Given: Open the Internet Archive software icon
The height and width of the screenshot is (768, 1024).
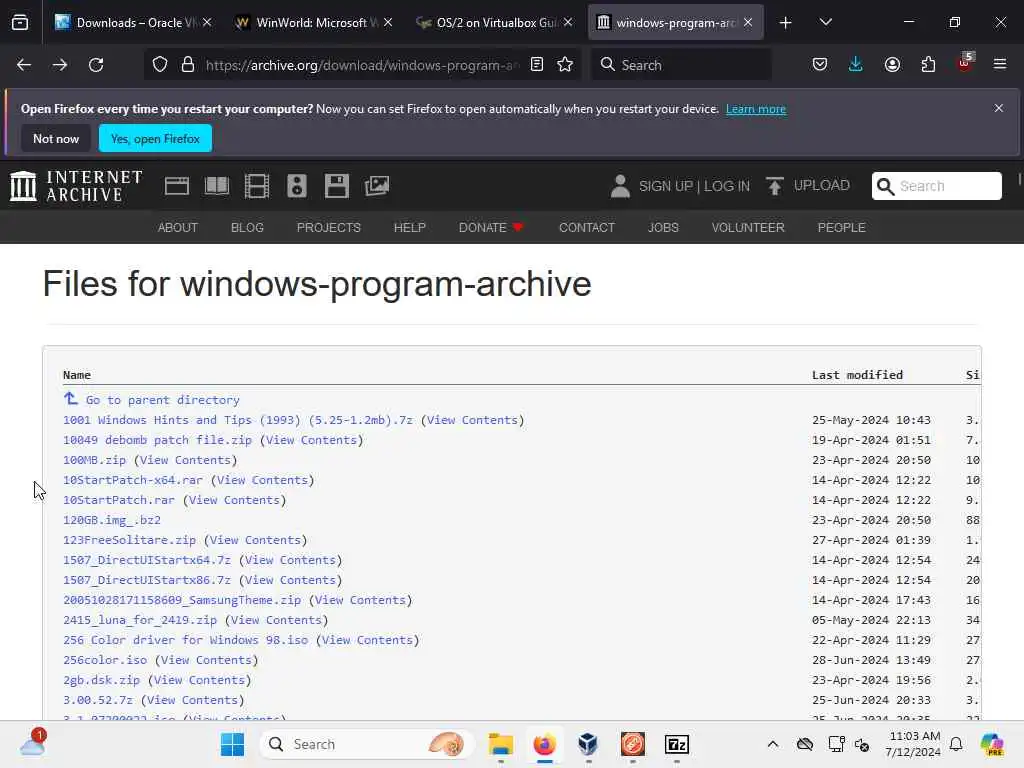Looking at the screenshot, I should [x=337, y=186].
